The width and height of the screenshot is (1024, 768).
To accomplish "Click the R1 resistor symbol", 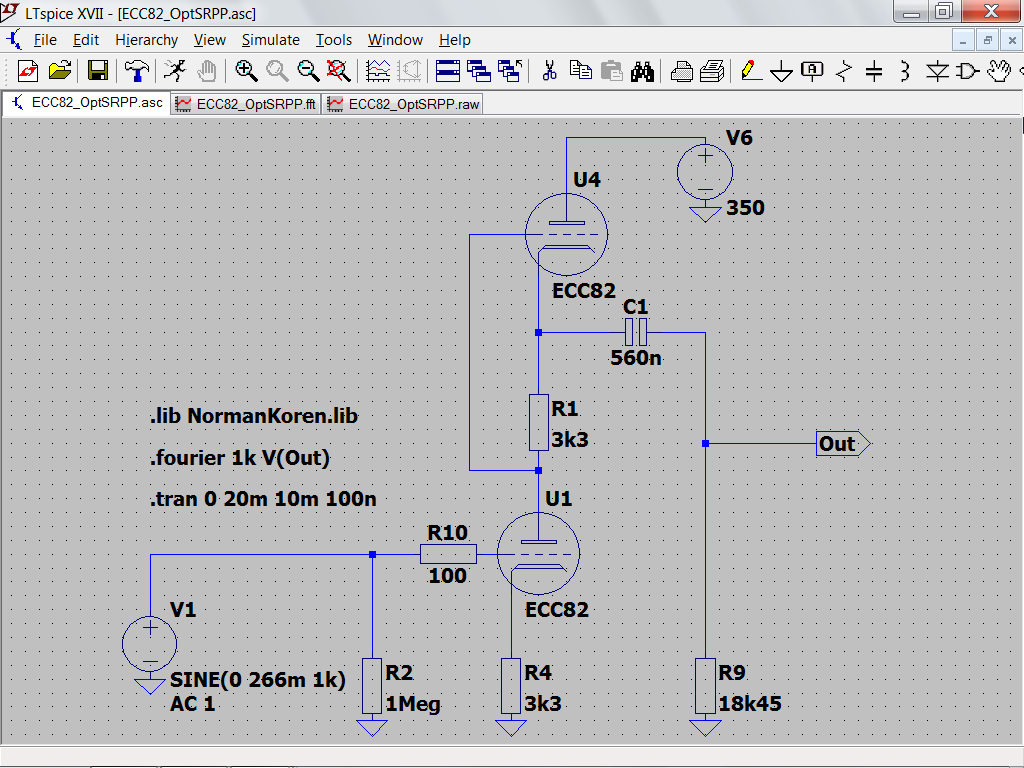I will (x=538, y=423).
